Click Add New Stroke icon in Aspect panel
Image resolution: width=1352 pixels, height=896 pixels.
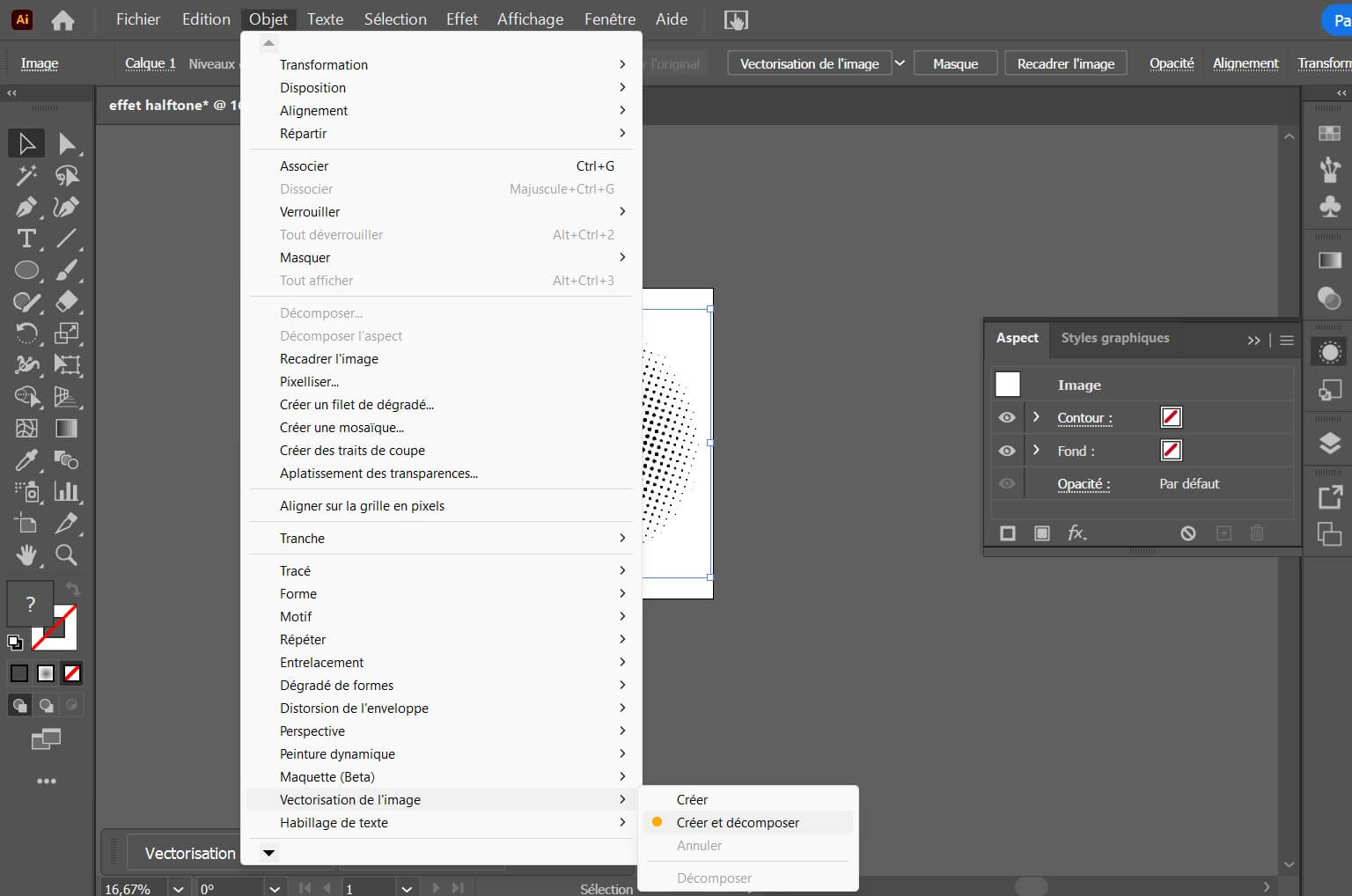coord(1008,532)
